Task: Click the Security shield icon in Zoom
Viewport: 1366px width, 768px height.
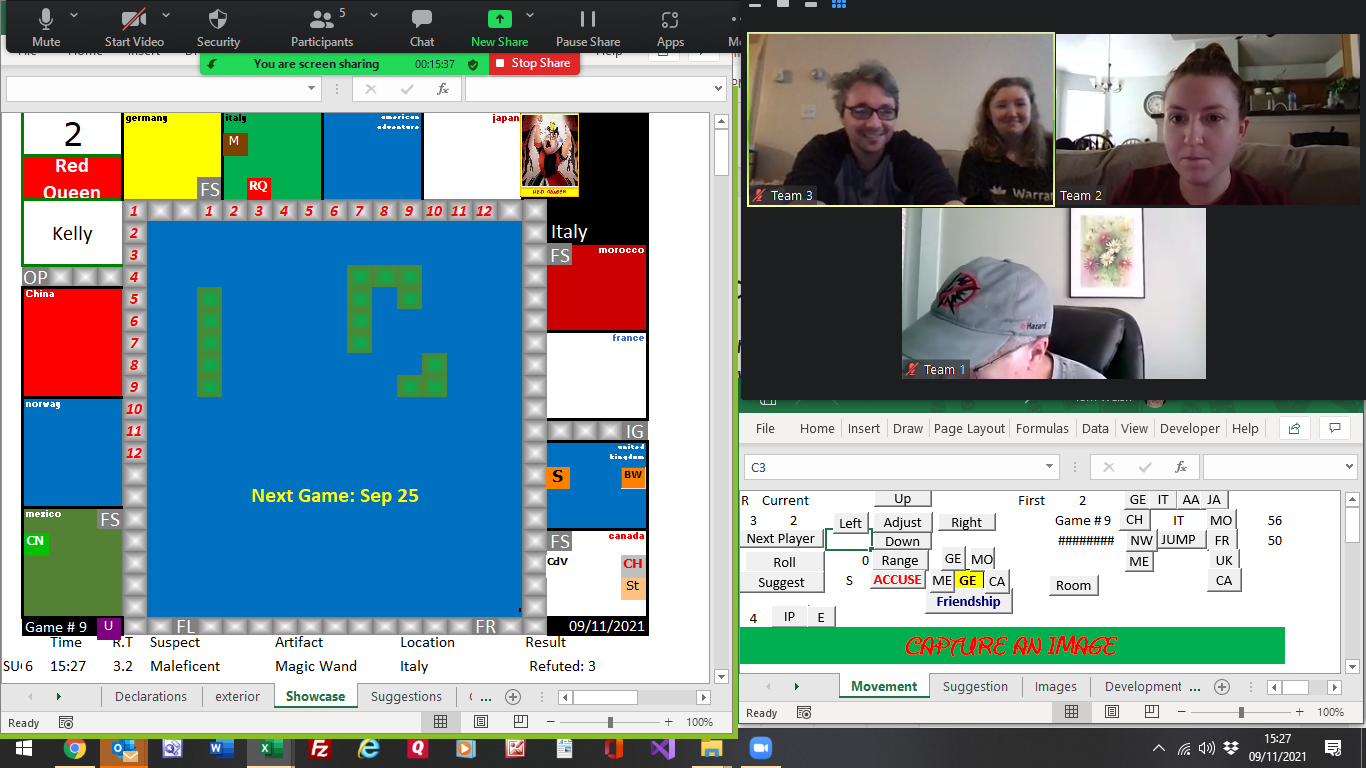Action: coord(218,20)
